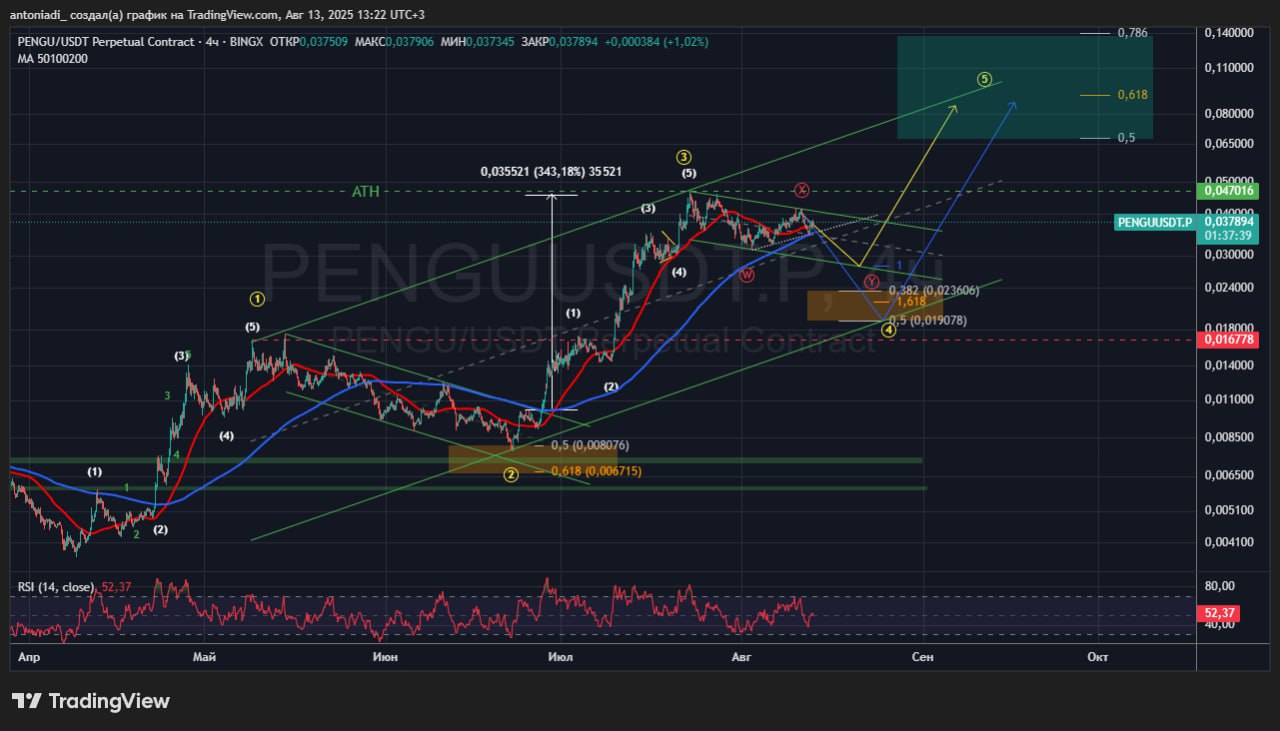This screenshot has height=731, width=1280.
Task: Click yellow 0,618 Fibonacci label in green zone
Action: click(x=1132, y=95)
